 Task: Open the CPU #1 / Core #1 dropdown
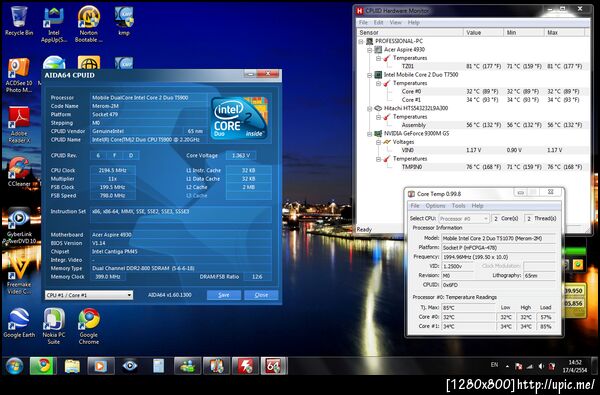click(89, 295)
